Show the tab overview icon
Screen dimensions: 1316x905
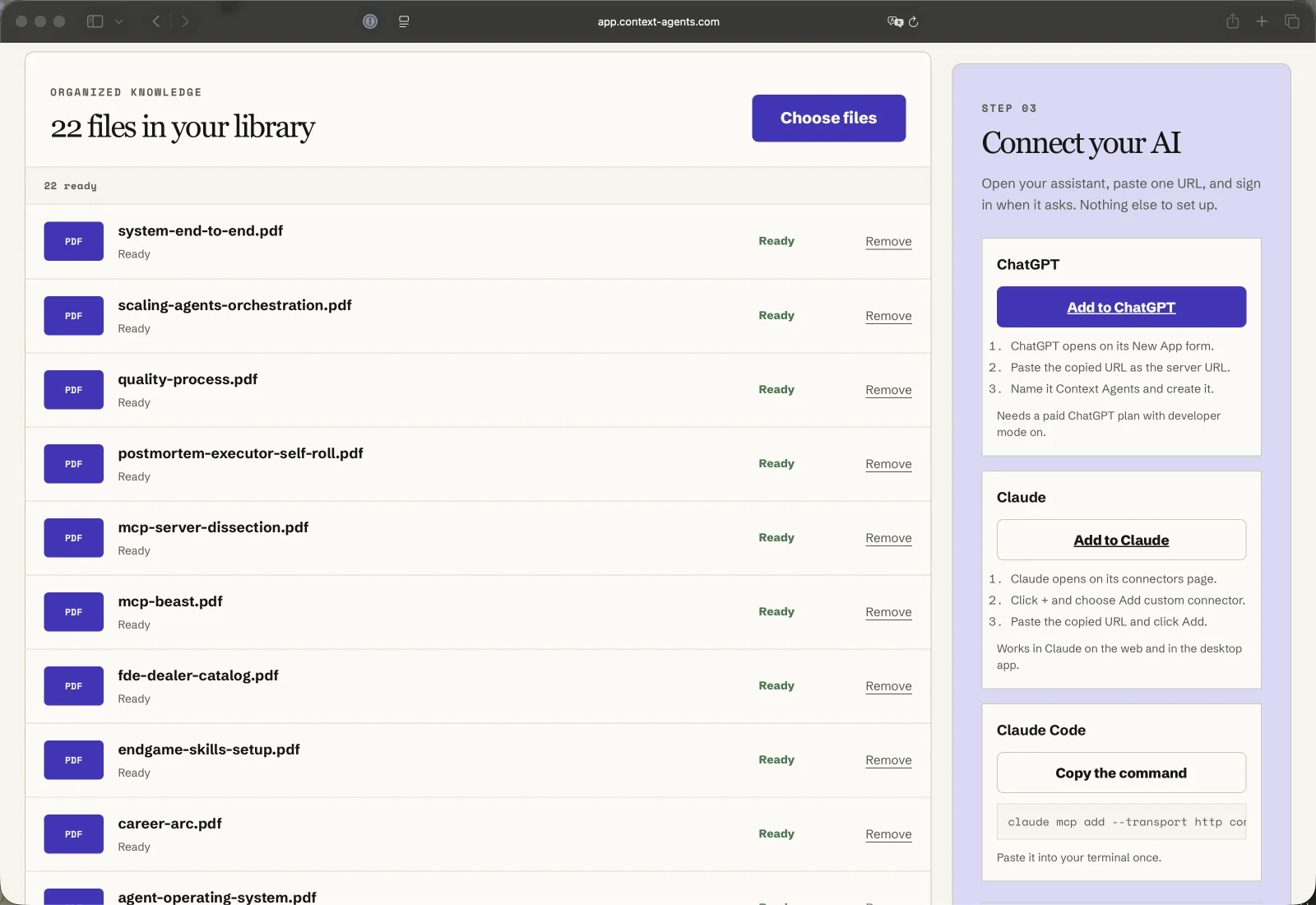[1292, 21]
